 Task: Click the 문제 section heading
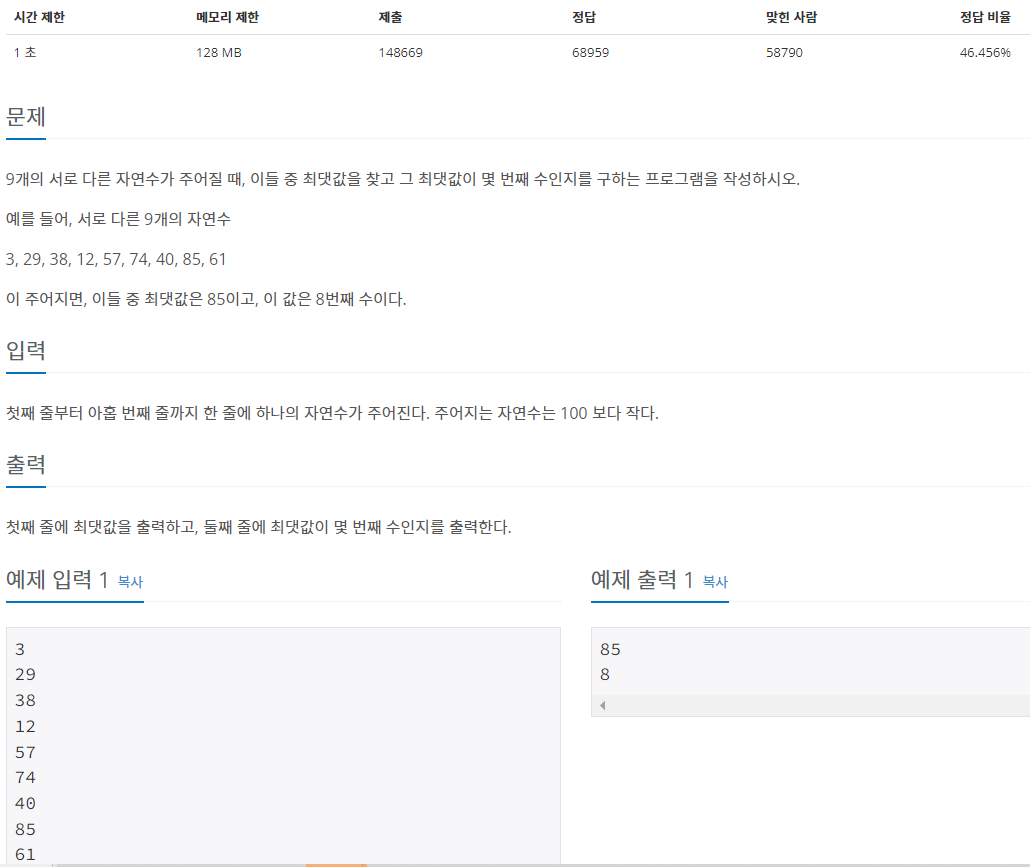coord(26,117)
